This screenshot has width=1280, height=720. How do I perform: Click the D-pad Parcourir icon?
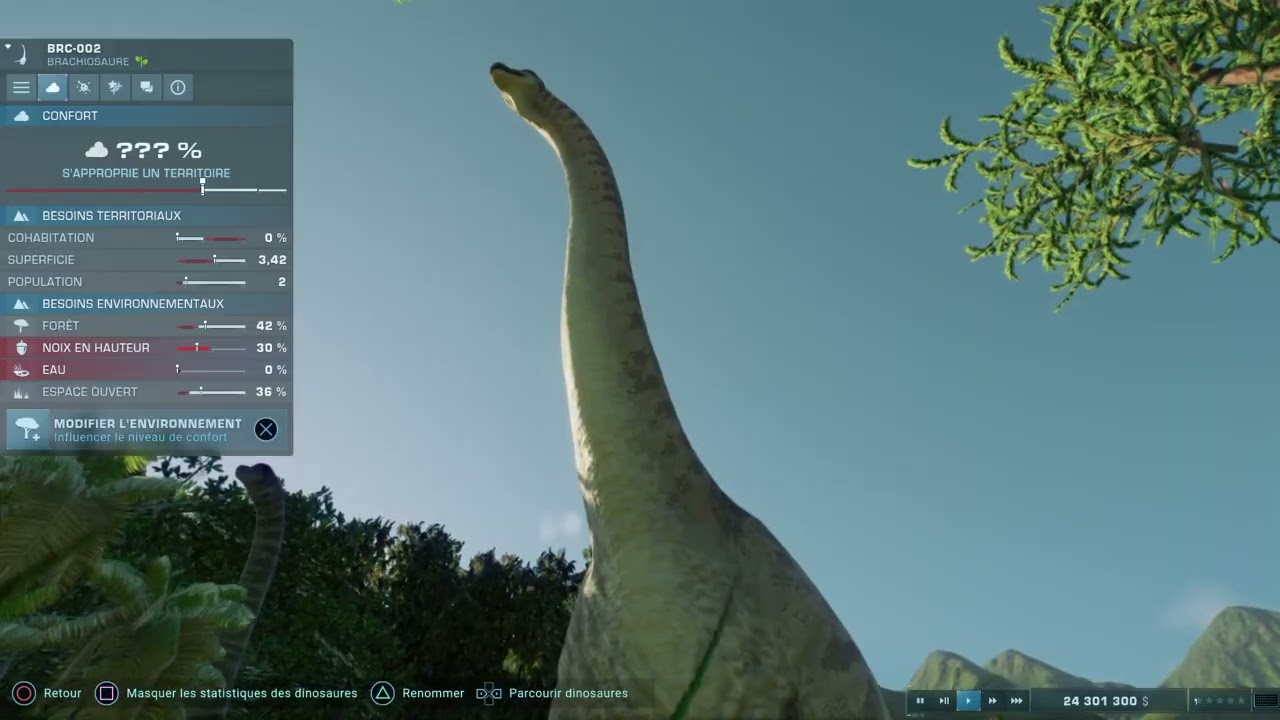pos(488,693)
